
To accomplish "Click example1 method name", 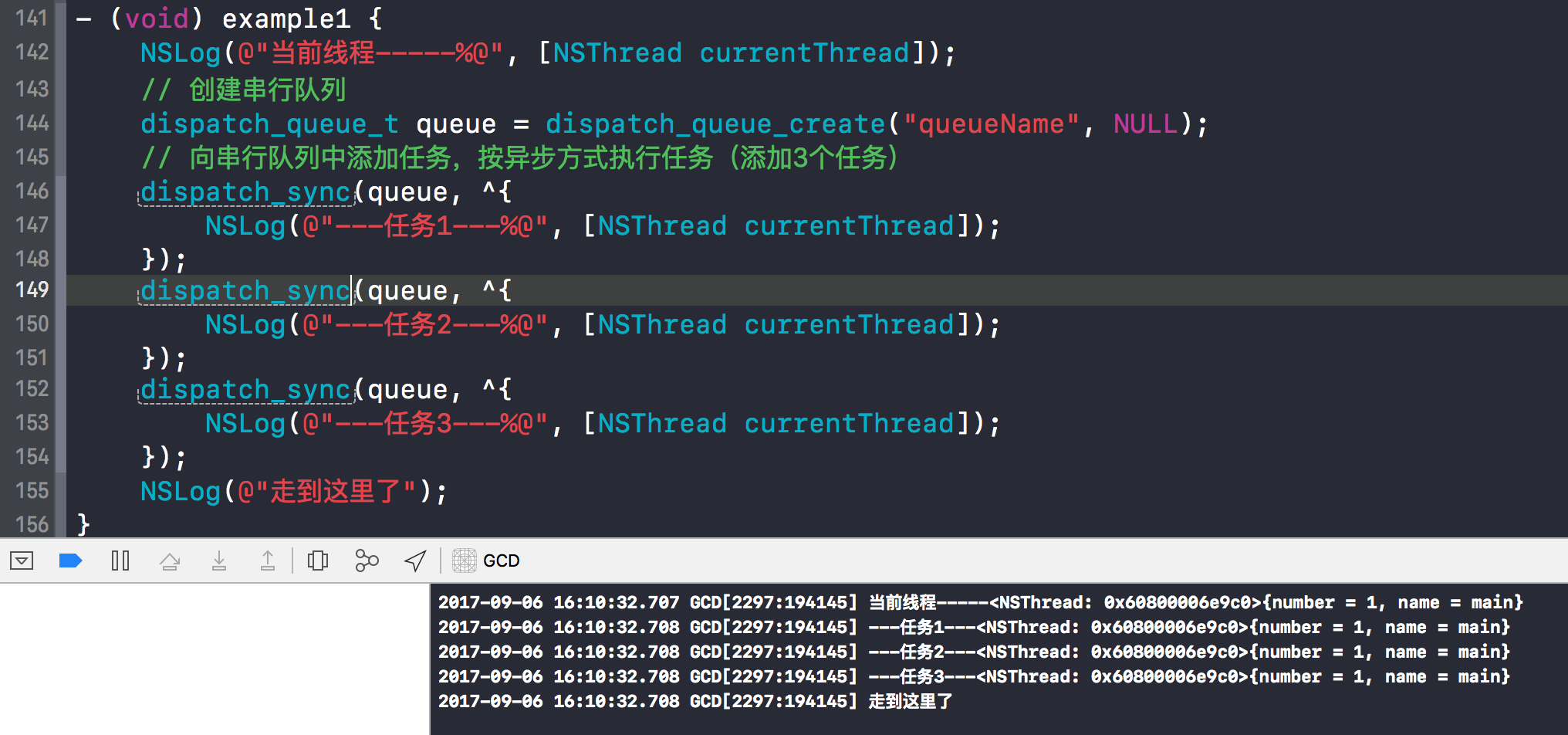I will [286, 19].
